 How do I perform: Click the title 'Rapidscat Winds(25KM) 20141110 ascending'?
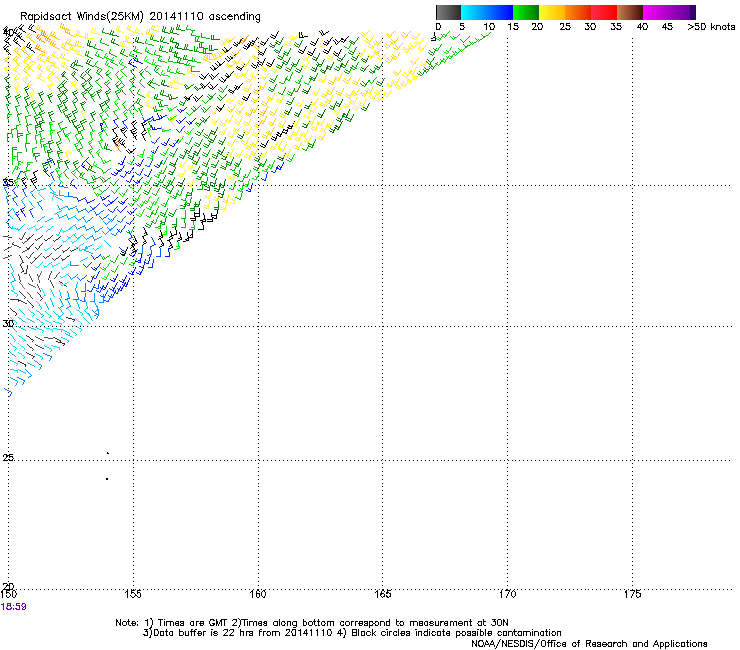pyautogui.click(x=140, y=17)
